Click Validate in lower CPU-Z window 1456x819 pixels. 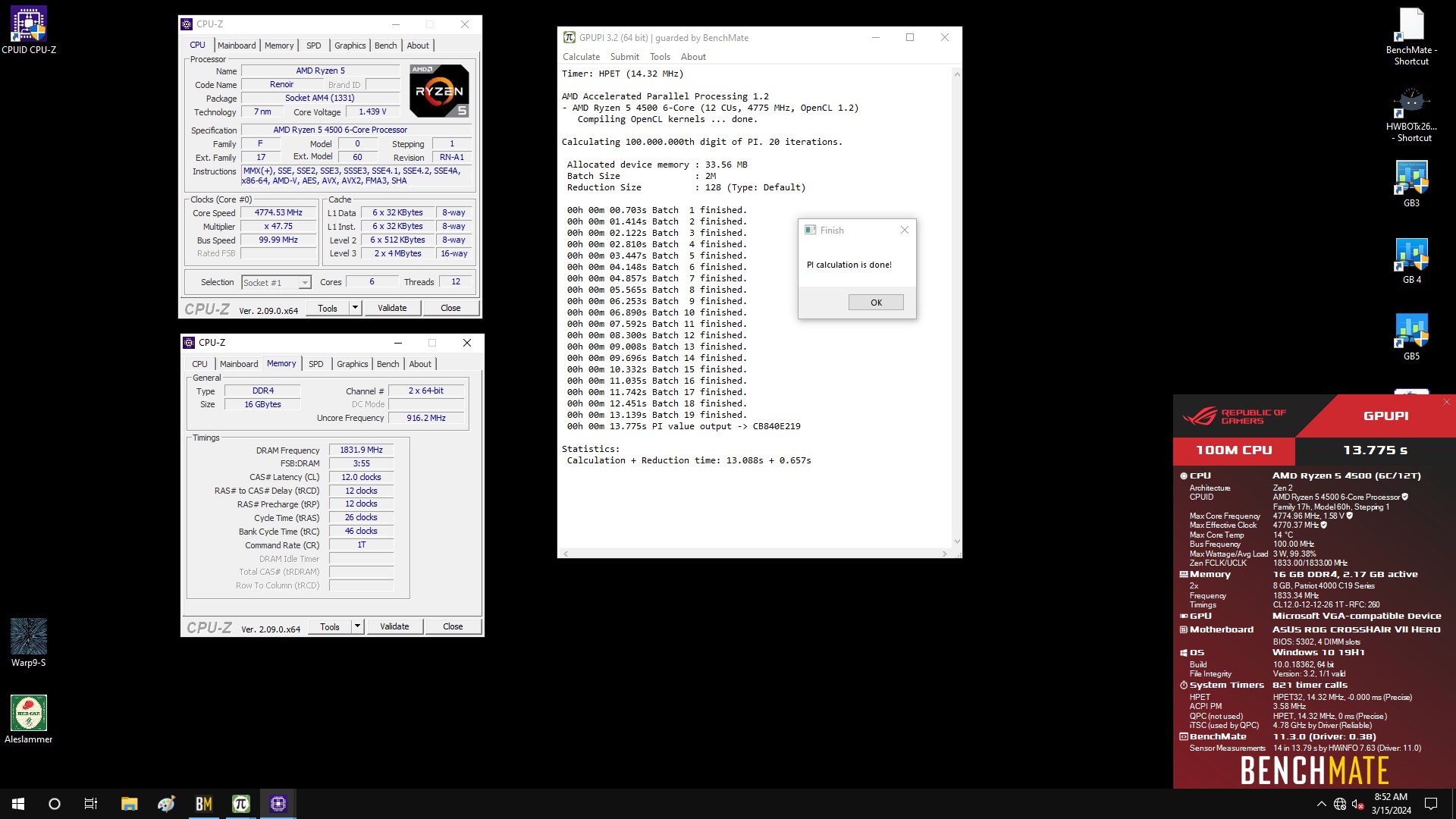pyautogui.click(x=394, y=626)
